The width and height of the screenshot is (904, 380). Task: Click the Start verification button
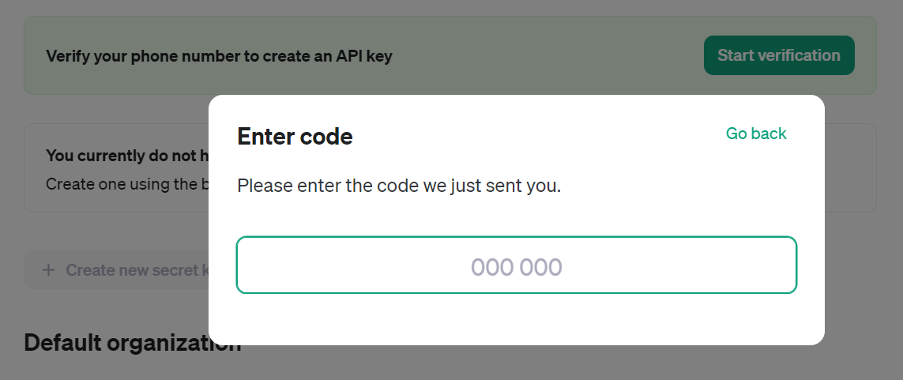pos(779,55)
